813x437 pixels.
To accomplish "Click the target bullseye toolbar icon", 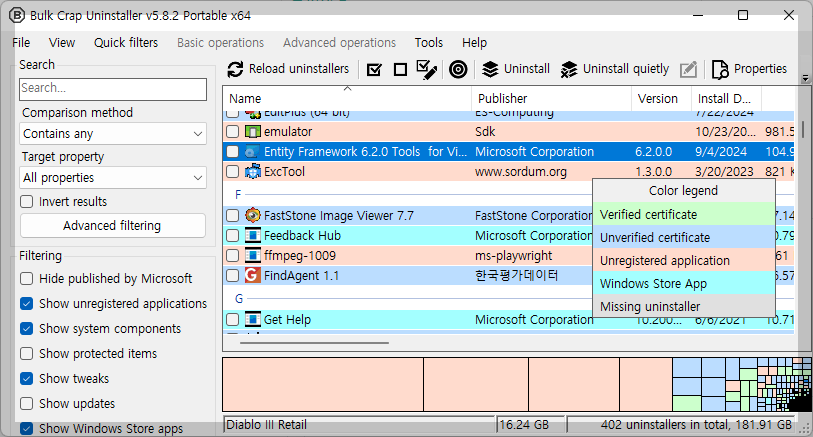I will click(458, 69).
